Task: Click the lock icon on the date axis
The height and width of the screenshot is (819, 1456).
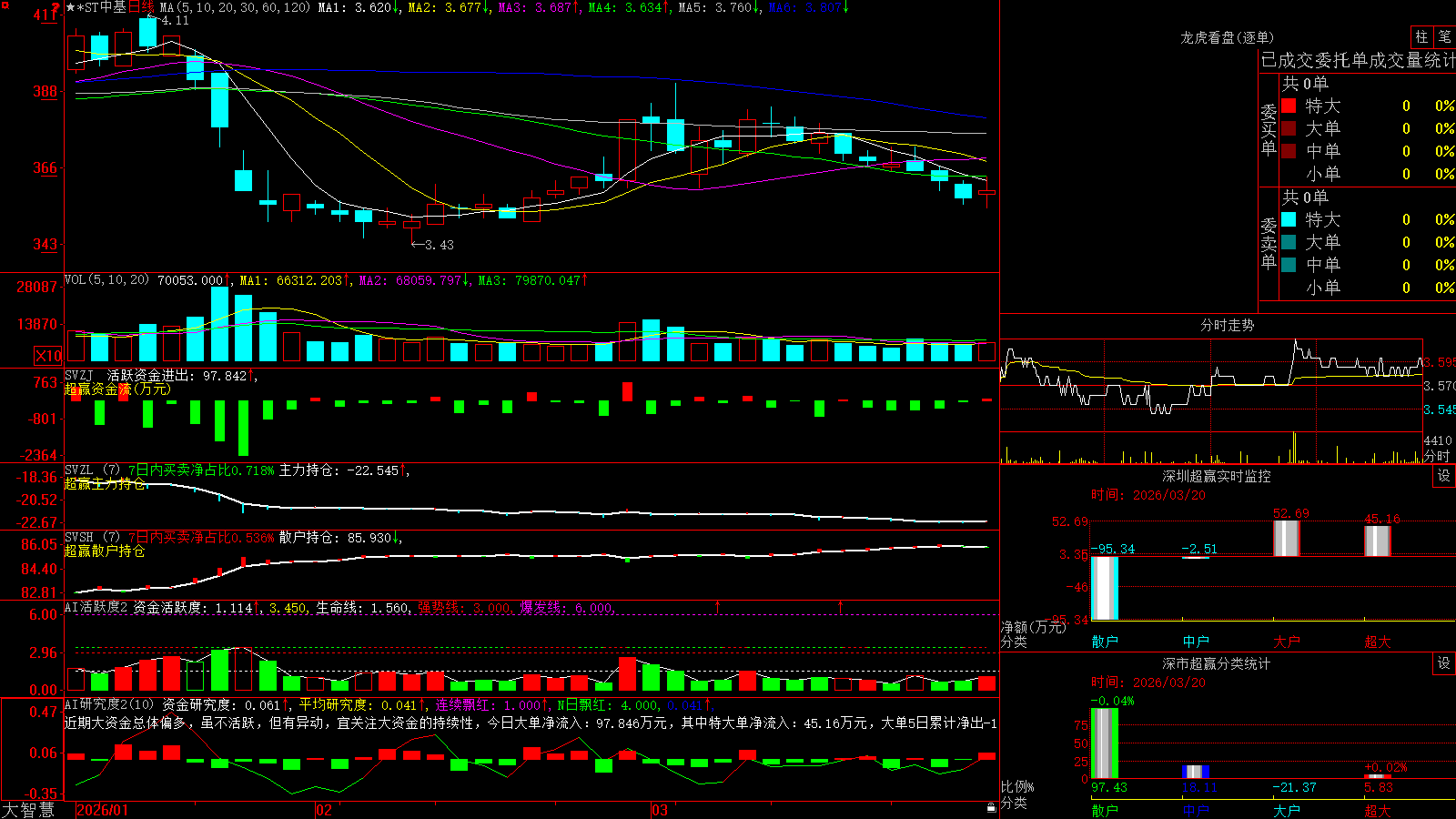Action: 991,808
